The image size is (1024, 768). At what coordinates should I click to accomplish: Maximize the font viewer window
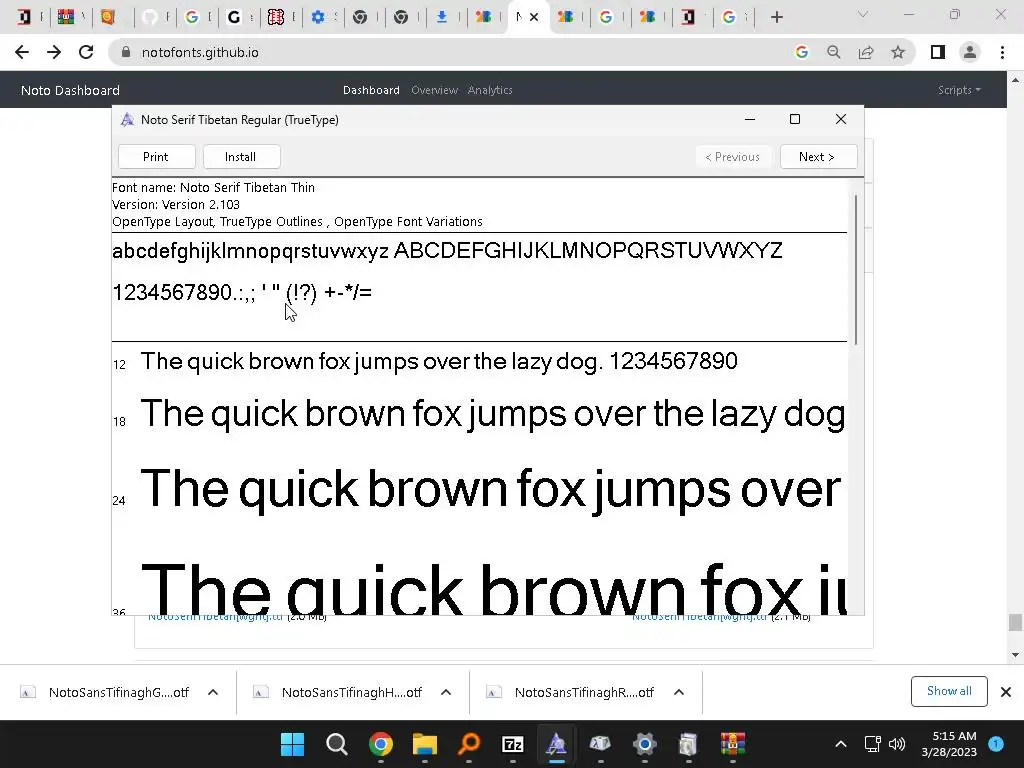(x=795, y=119)
